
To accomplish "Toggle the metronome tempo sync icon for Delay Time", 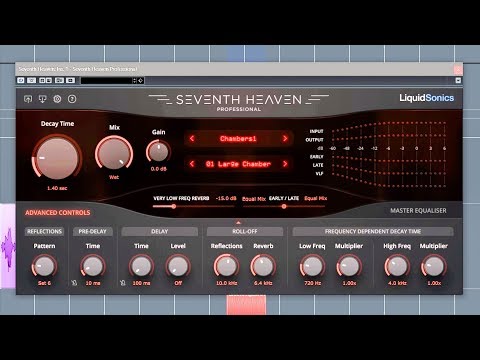I will point(123,283).
